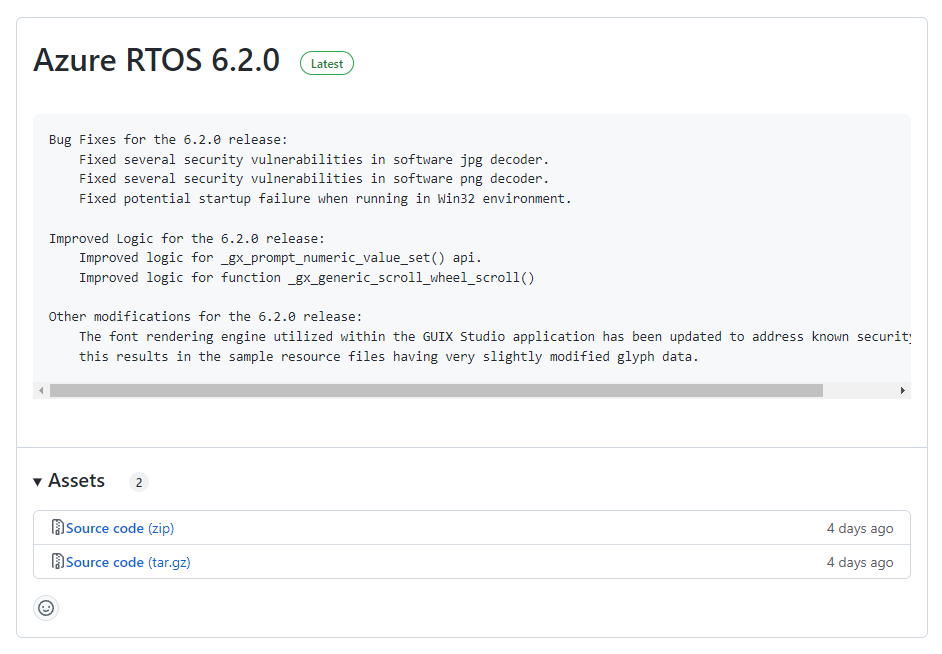The height and width of the screenshot is (654, 942).
Task: Click the Latest release badge
Action: pos(327,64)
